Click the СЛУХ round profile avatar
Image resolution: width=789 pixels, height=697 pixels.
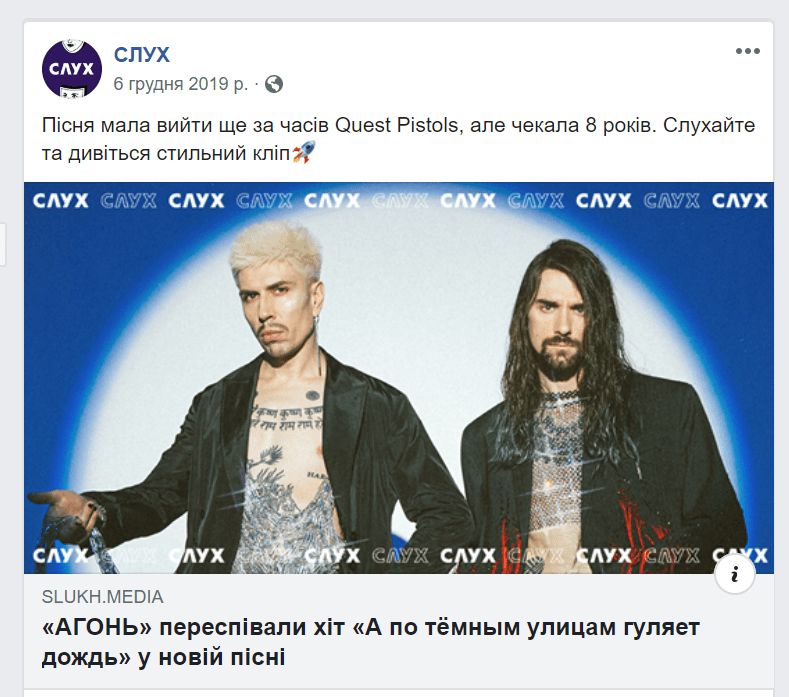click(71, 69)
